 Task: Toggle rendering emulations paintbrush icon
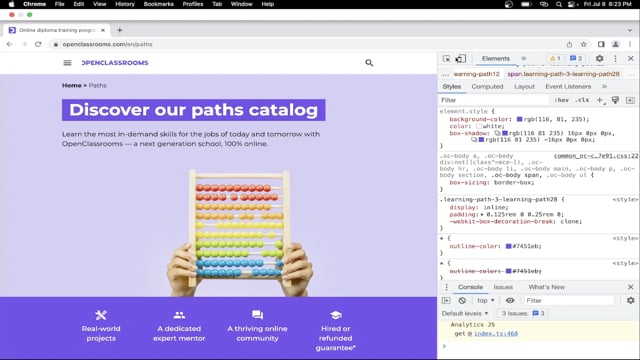click(x=615, y=100)
